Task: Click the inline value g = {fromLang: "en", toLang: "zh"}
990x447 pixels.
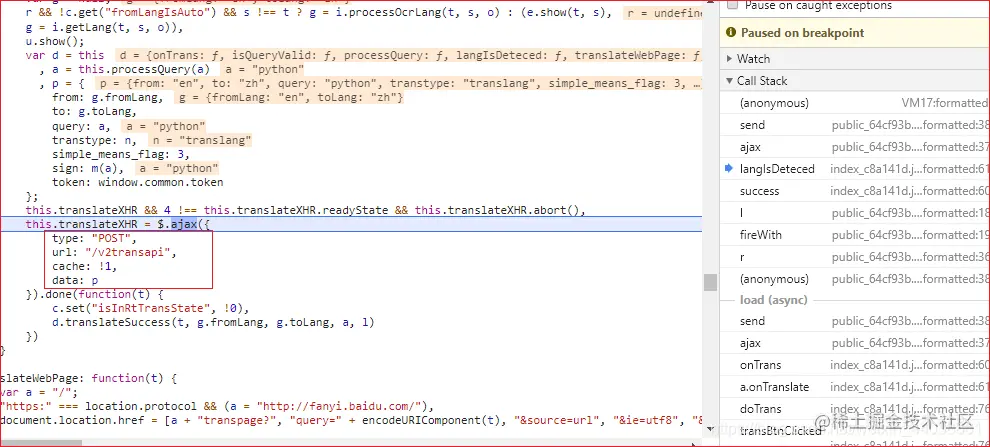Action: 289,98
